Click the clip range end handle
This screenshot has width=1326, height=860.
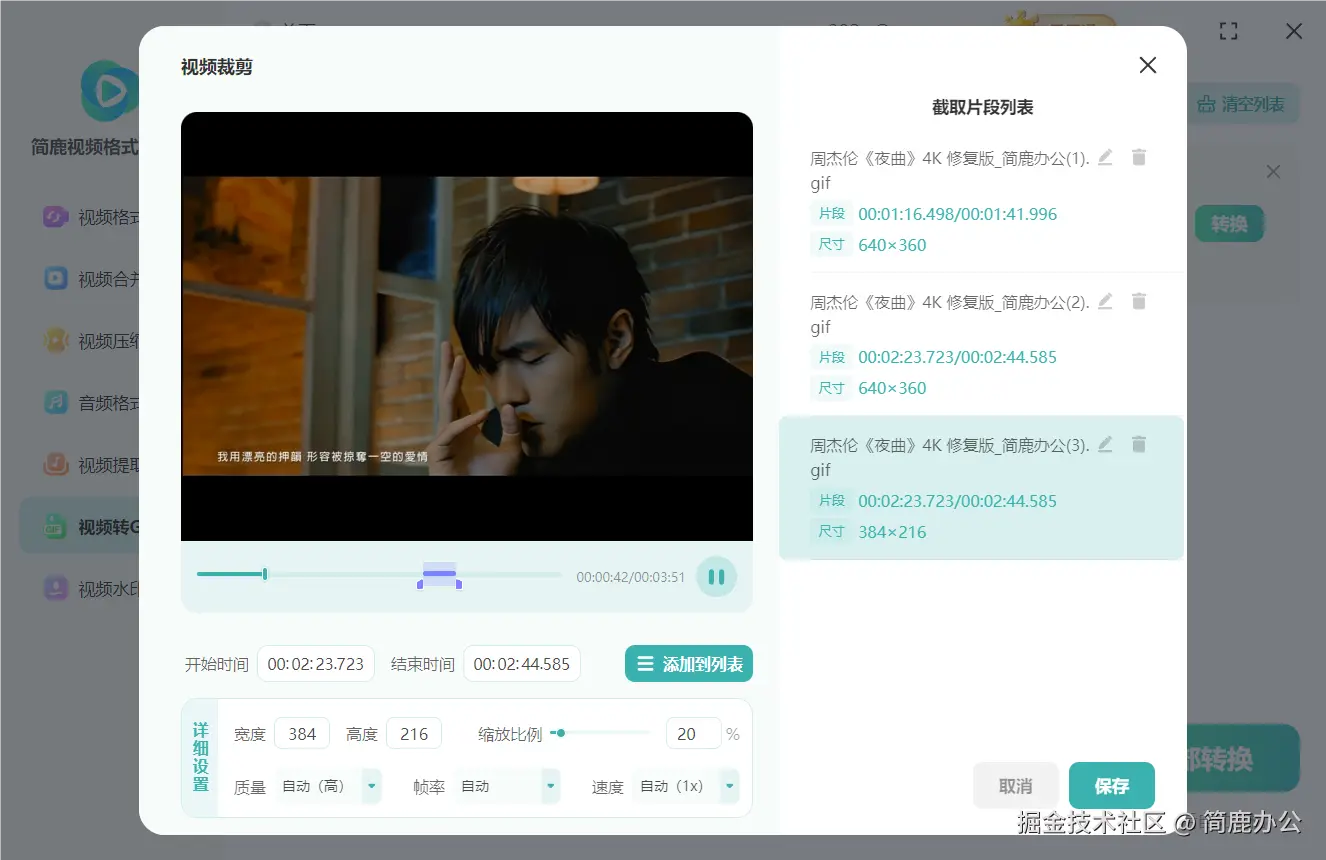coord(459,584)
